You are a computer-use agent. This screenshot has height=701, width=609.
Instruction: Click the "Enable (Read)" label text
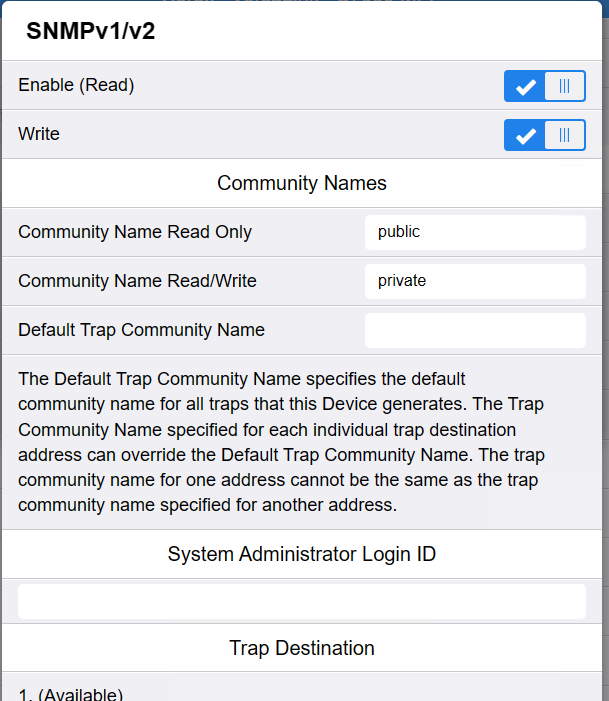click(x=76, y=86)
